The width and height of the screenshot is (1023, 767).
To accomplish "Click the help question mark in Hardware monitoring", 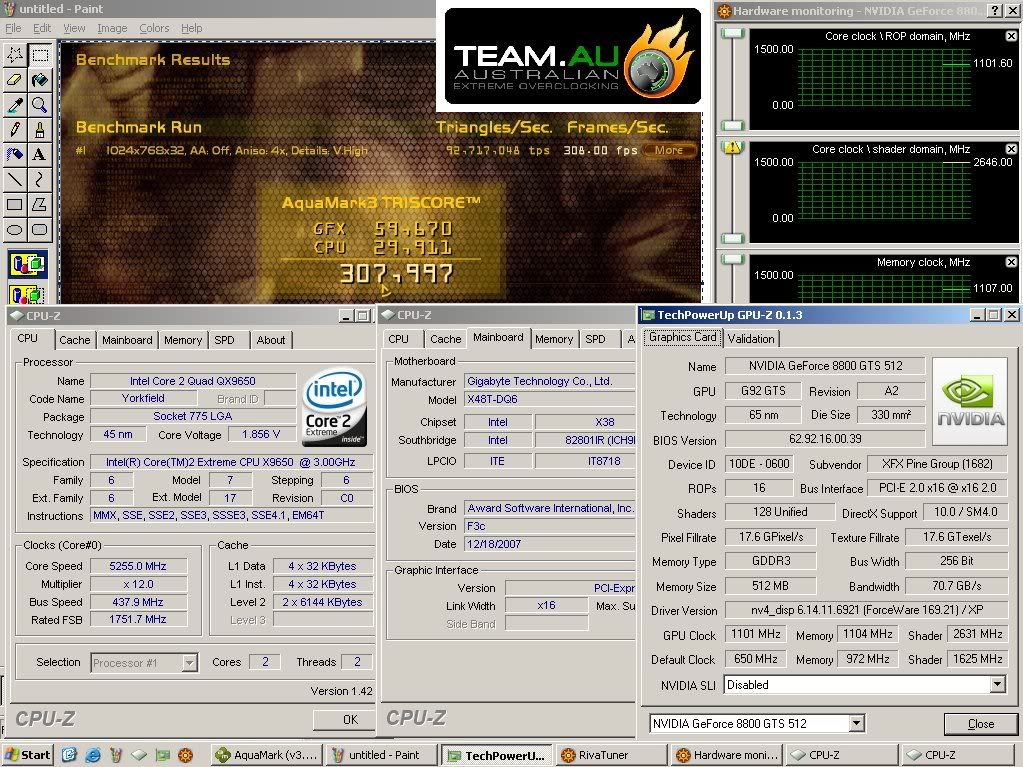I will tap(994, 10).
